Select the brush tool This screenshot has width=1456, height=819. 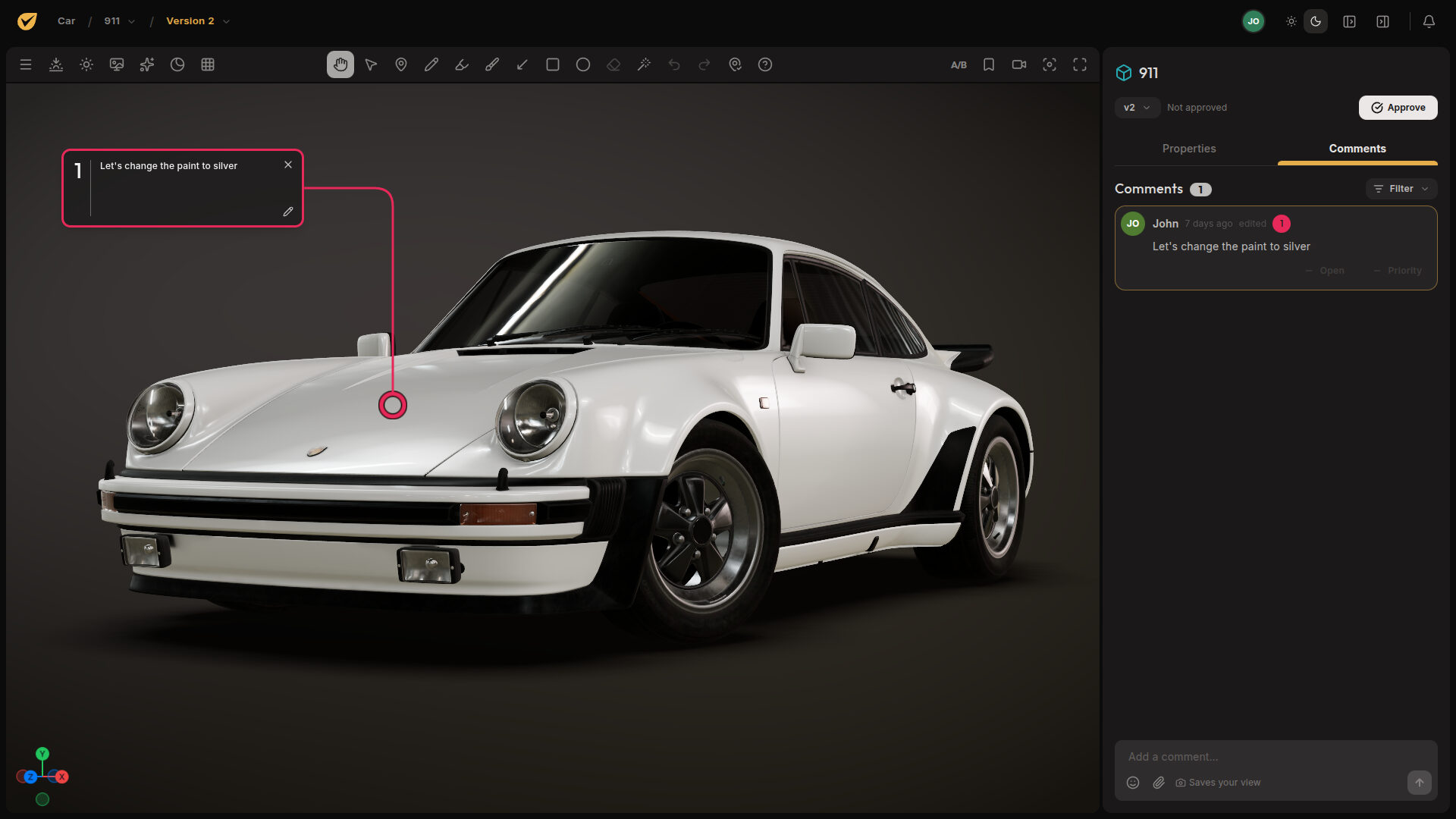(x=492, y=64)
